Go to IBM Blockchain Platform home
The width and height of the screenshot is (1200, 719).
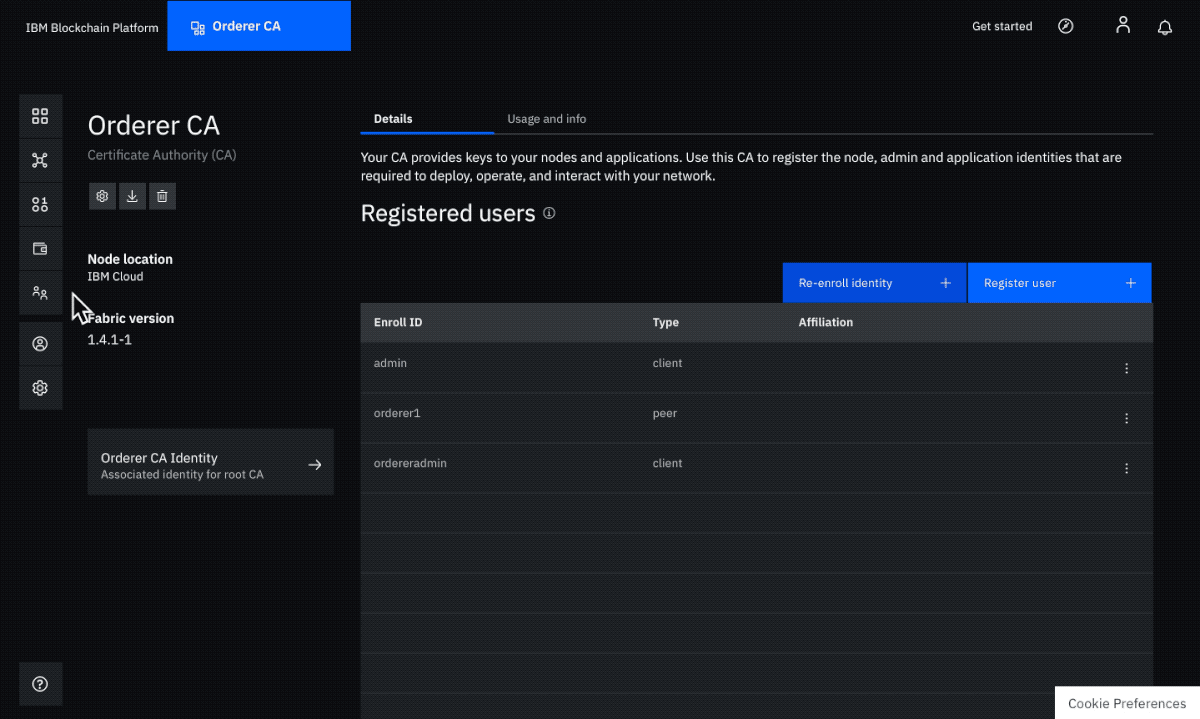point(92,28)
